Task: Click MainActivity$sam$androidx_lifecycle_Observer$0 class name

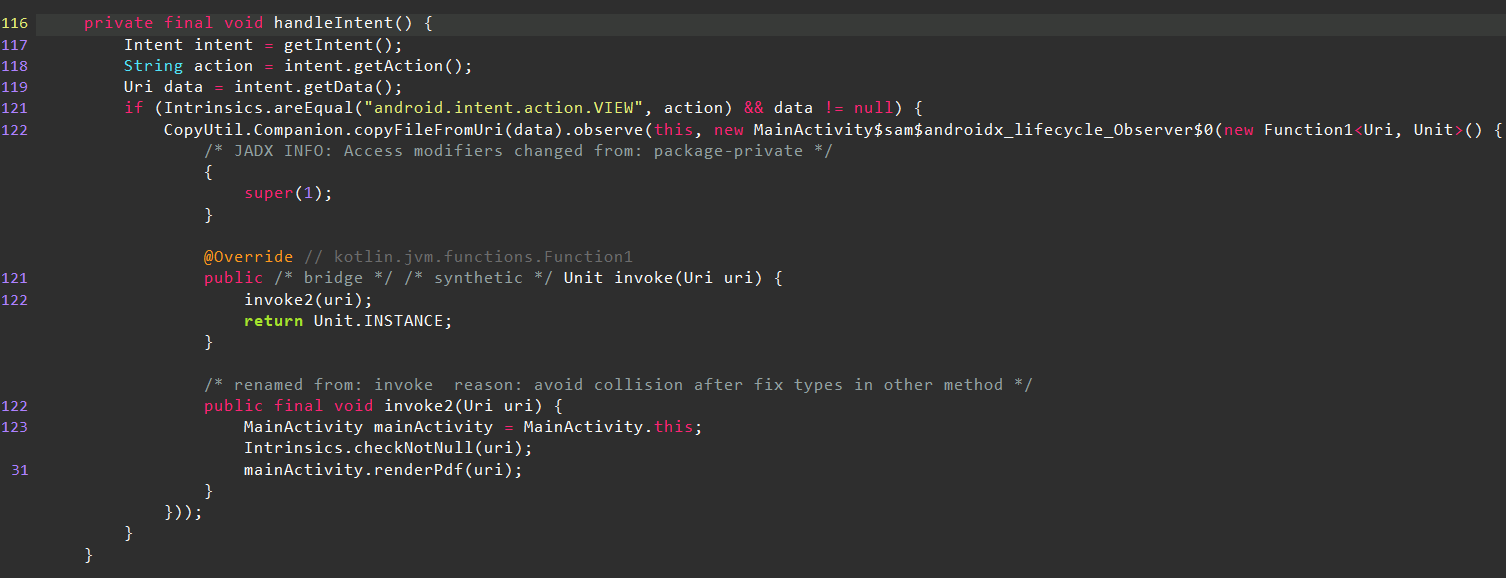Action: tap(983, 130)
